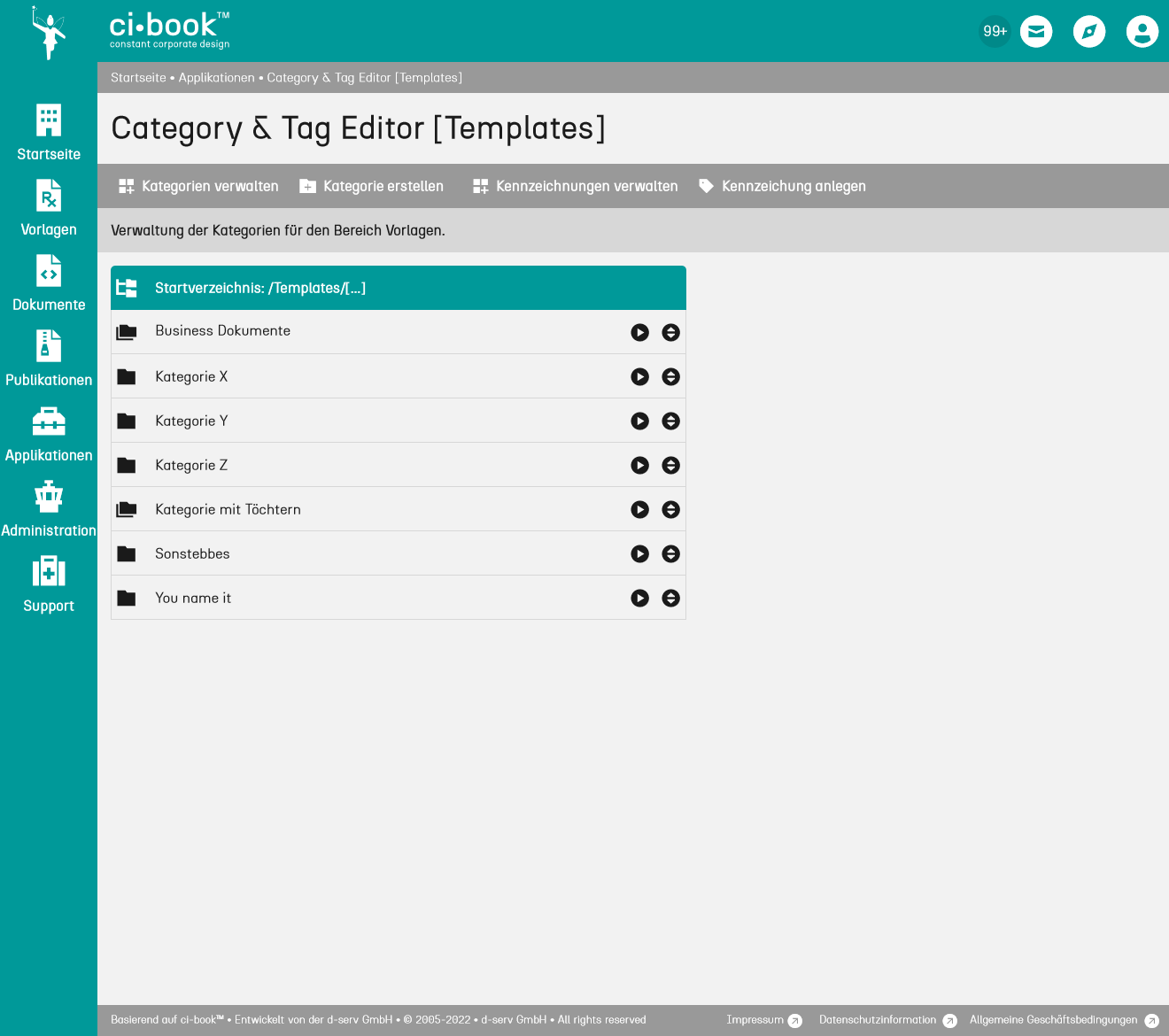Open the messages envelope icon
This screenshot has height=1036, width=1169.
(x=1036, y=32)
